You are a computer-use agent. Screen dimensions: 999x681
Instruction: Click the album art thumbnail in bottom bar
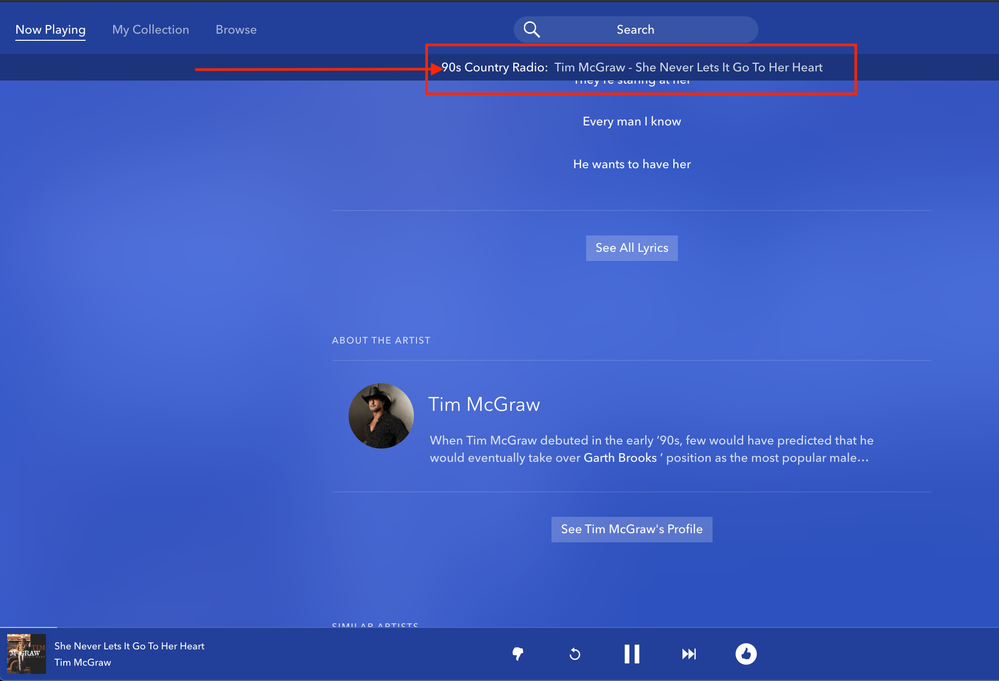pyautogui.click(x=25, y=654)
